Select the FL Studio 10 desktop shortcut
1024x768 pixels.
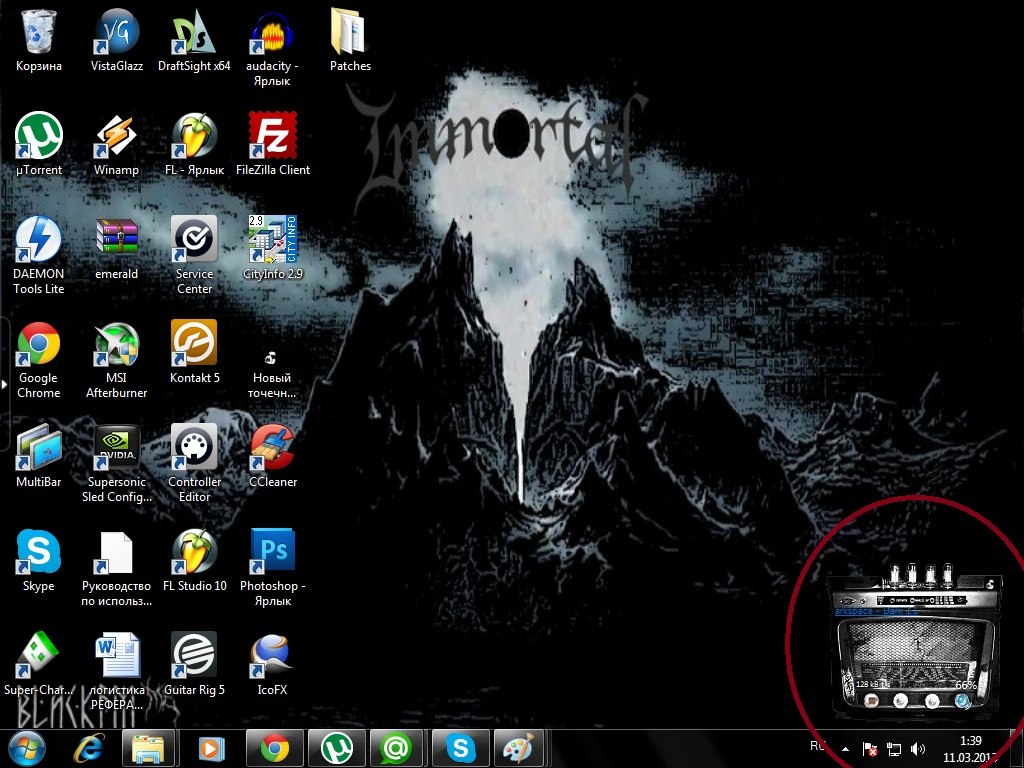[194, 560]
